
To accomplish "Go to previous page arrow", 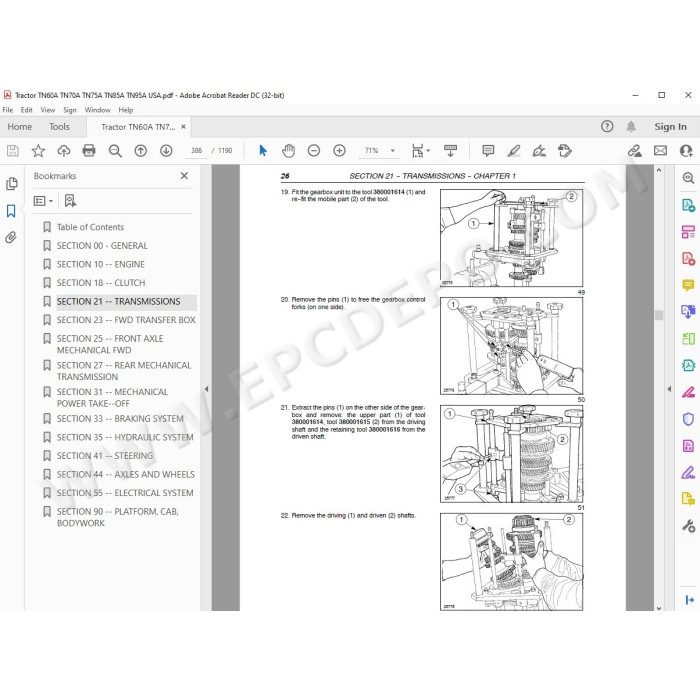I will 141,151.
